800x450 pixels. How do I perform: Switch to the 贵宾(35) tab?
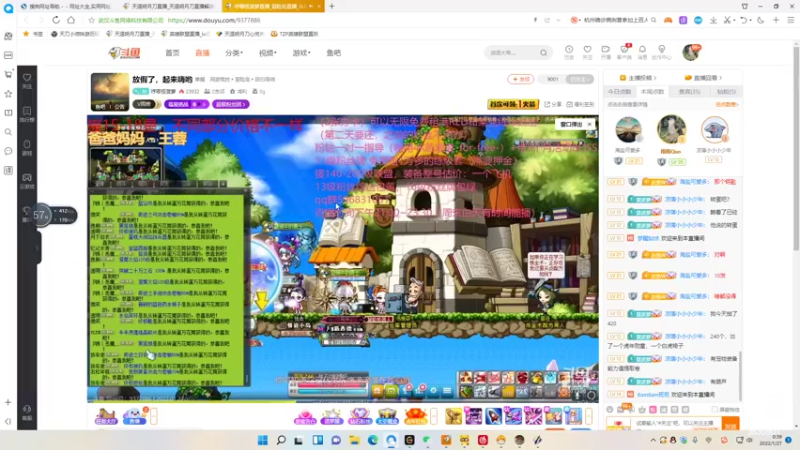click(689, 92)
